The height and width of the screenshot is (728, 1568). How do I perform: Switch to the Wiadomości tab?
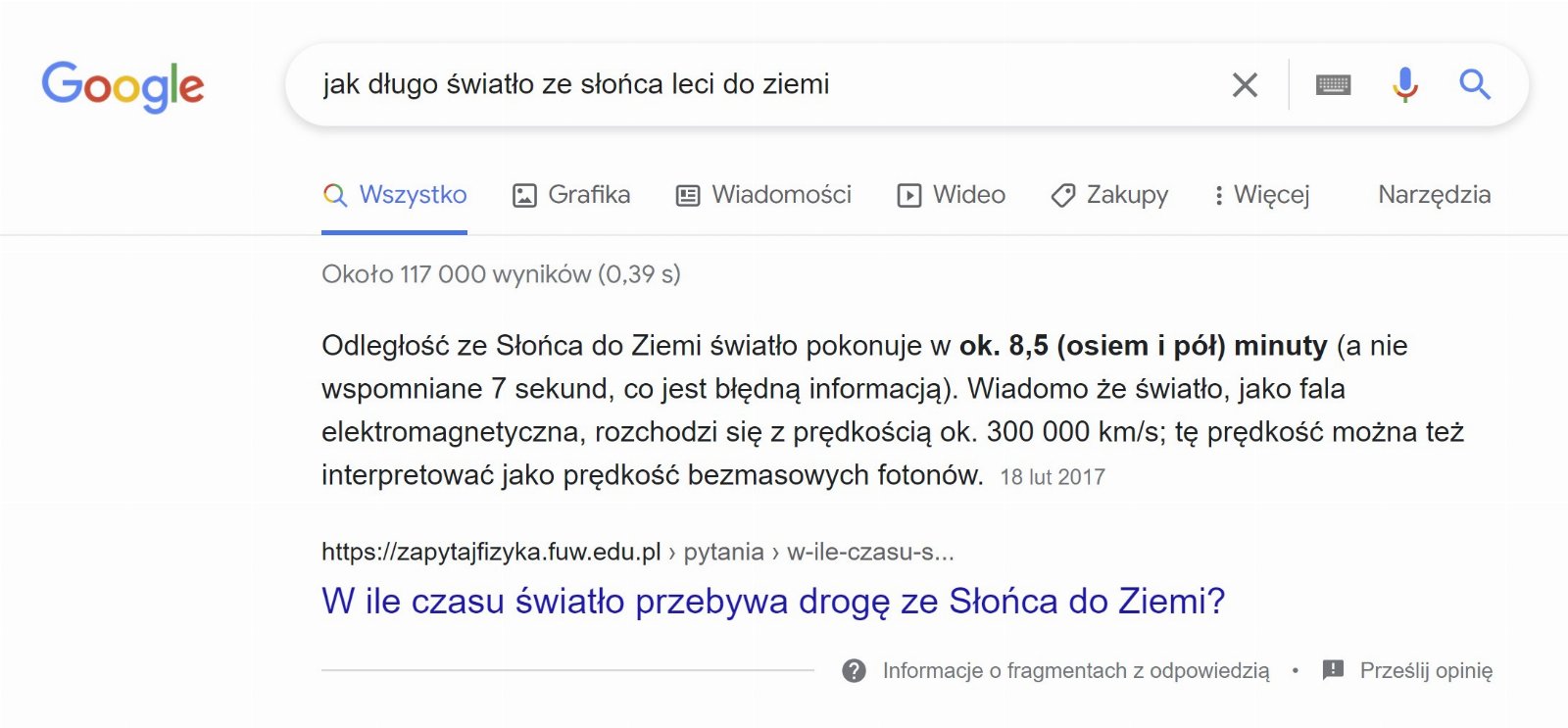(763, 195)
